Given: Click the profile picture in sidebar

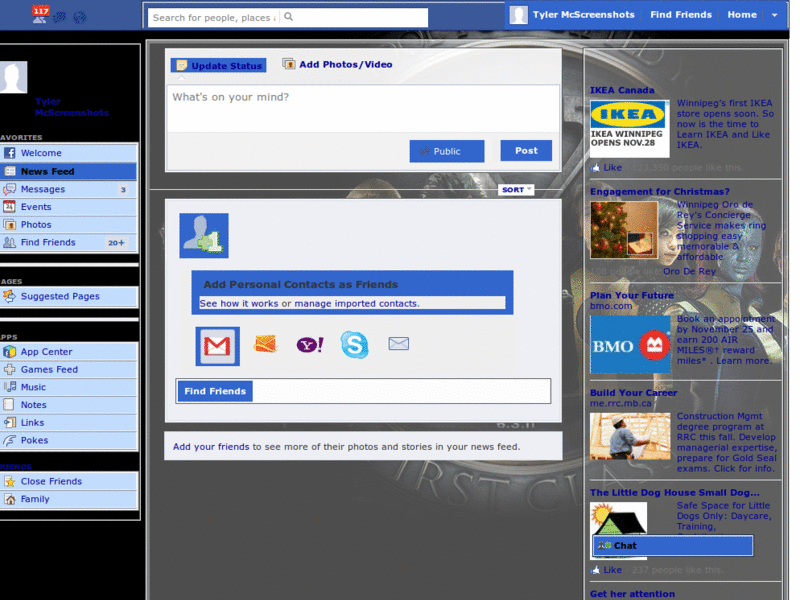Looking at the screenshot, I should pyautogui.click(x=13, y=77).
